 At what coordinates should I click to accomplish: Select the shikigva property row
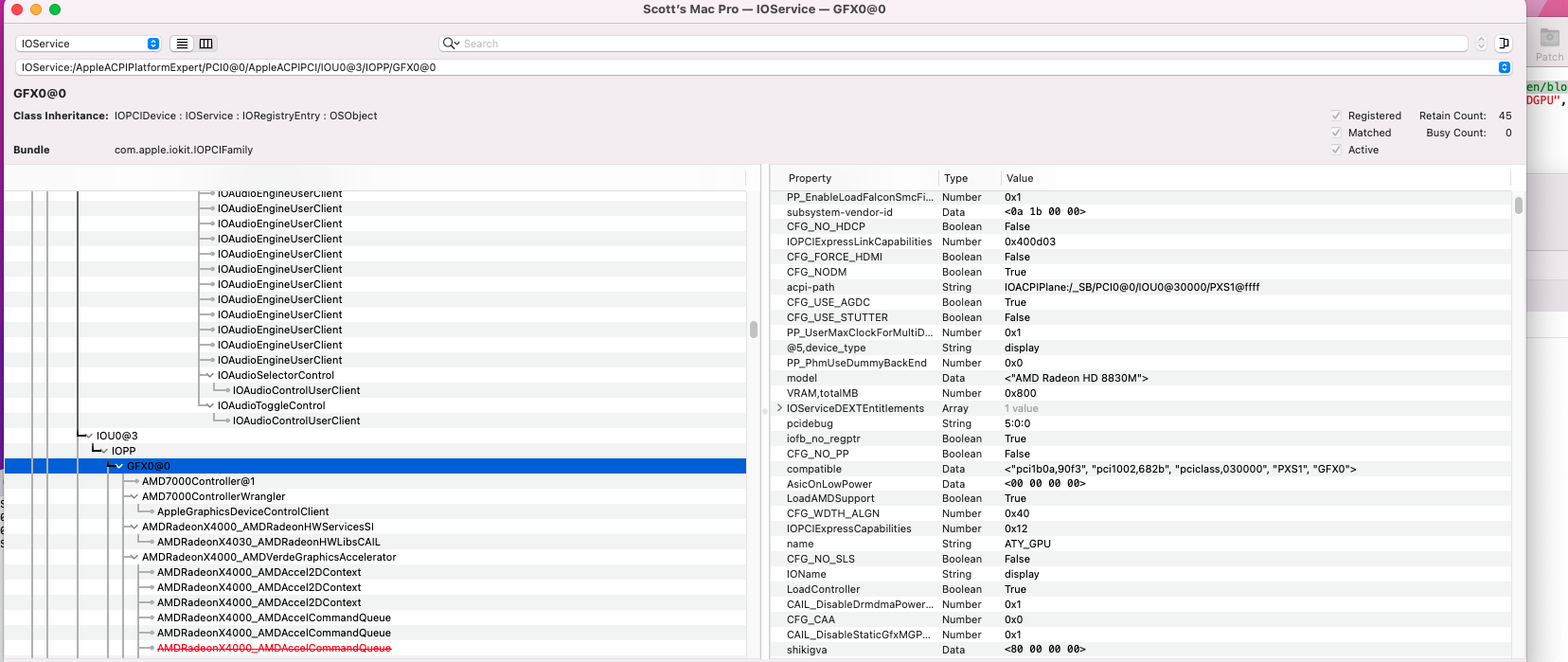pos(1141,650)
